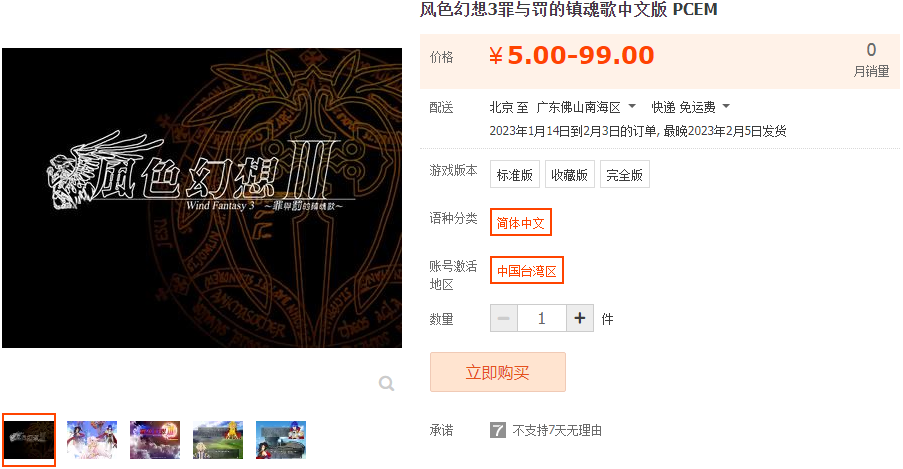The width and height of the screenshot is (903, 469).
Task: Click the quantity input field showing 1
Action: (x=541, y=318)
